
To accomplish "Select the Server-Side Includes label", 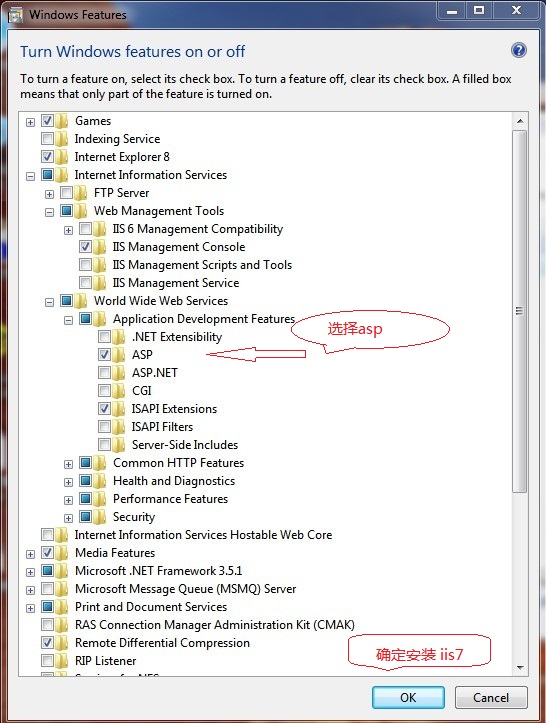I will pos(184,444).
